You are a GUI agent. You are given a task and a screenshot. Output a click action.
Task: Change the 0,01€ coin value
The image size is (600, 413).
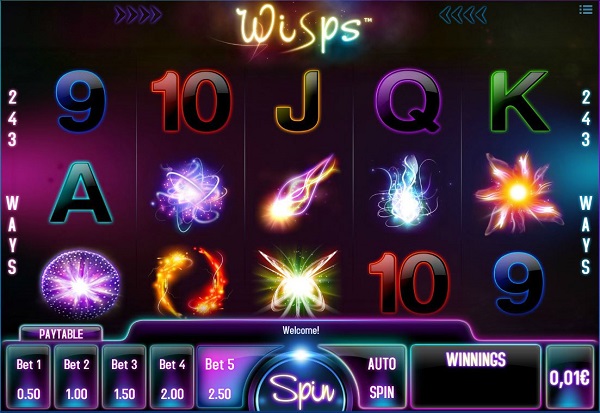tap(569, 377)
